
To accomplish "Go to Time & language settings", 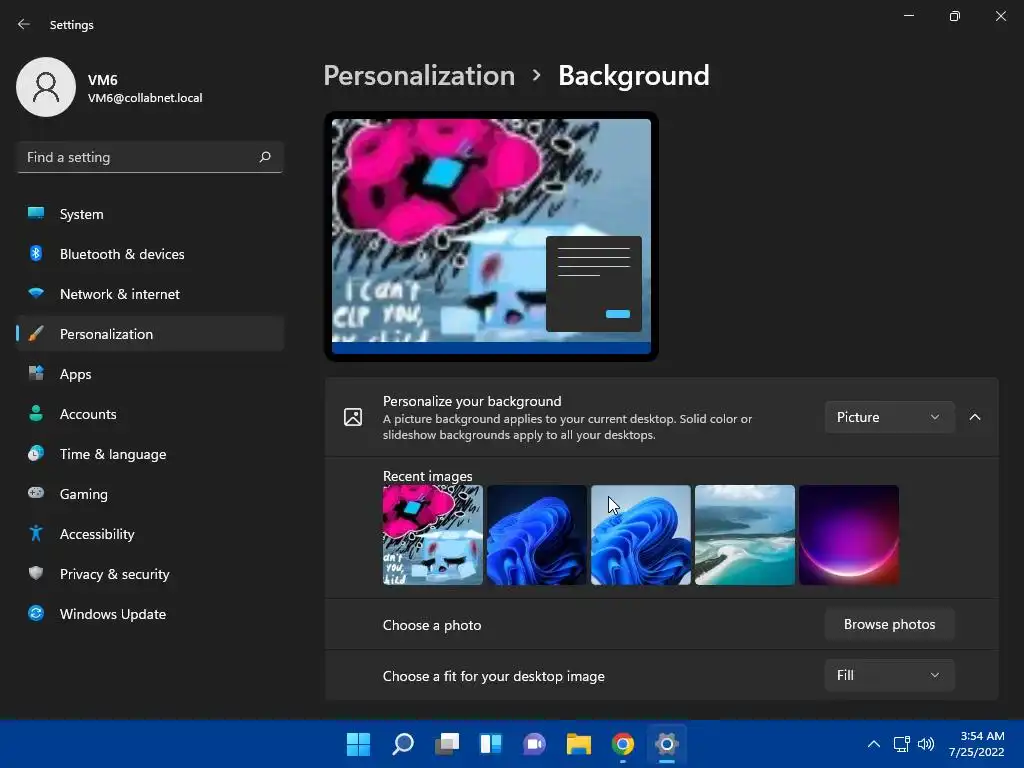I will (150, 454).
